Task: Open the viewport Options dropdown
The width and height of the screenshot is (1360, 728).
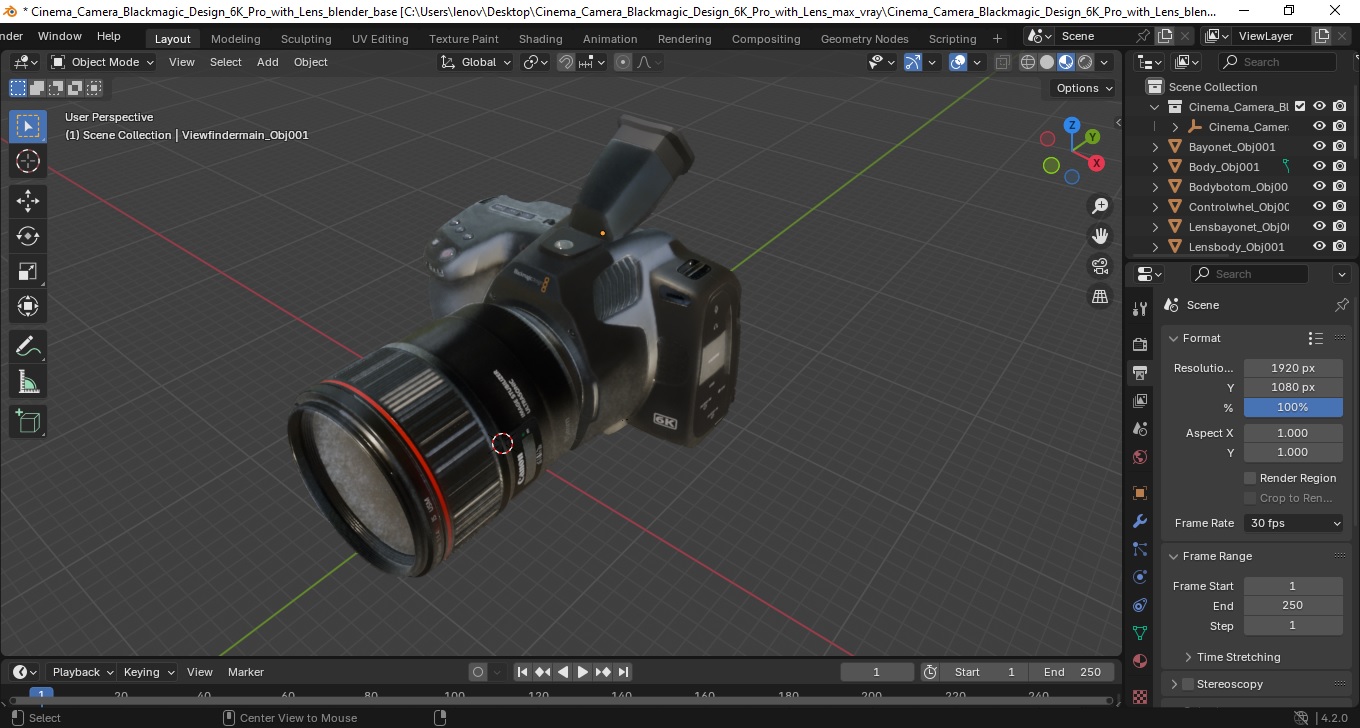Action: coord(1085,88)
